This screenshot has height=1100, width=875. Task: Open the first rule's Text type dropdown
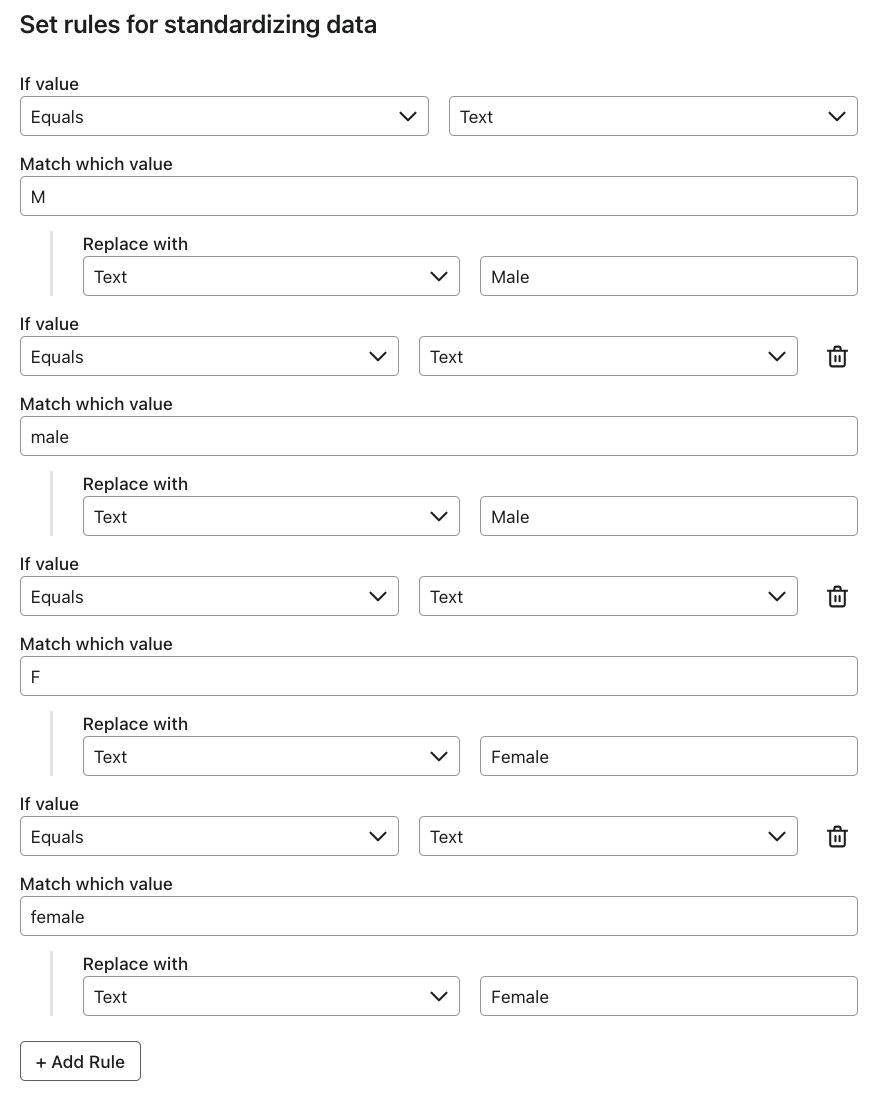(x=653, y=117)
